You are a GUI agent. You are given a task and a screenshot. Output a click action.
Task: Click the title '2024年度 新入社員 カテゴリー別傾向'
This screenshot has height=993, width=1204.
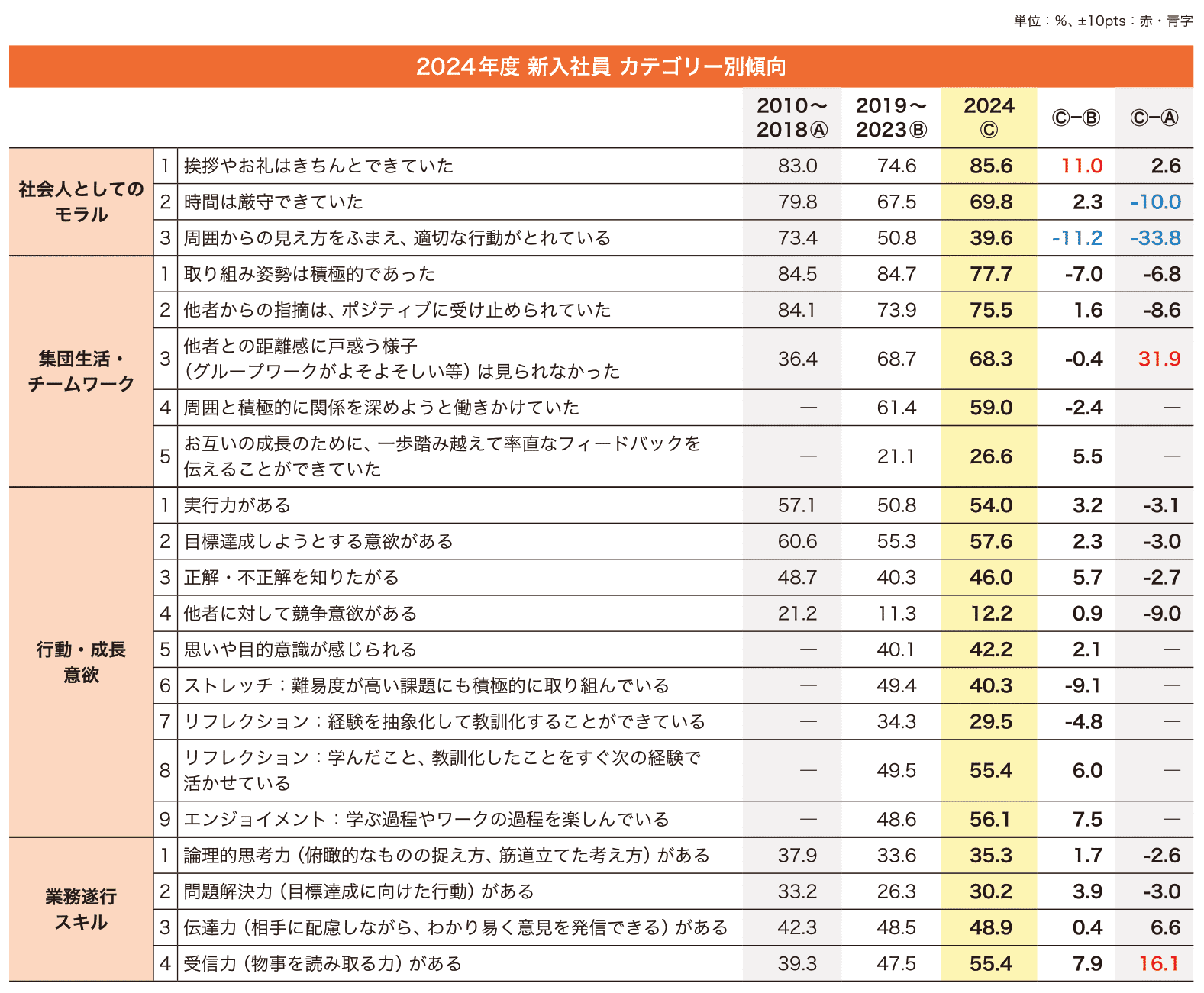(x=601, y=66)
